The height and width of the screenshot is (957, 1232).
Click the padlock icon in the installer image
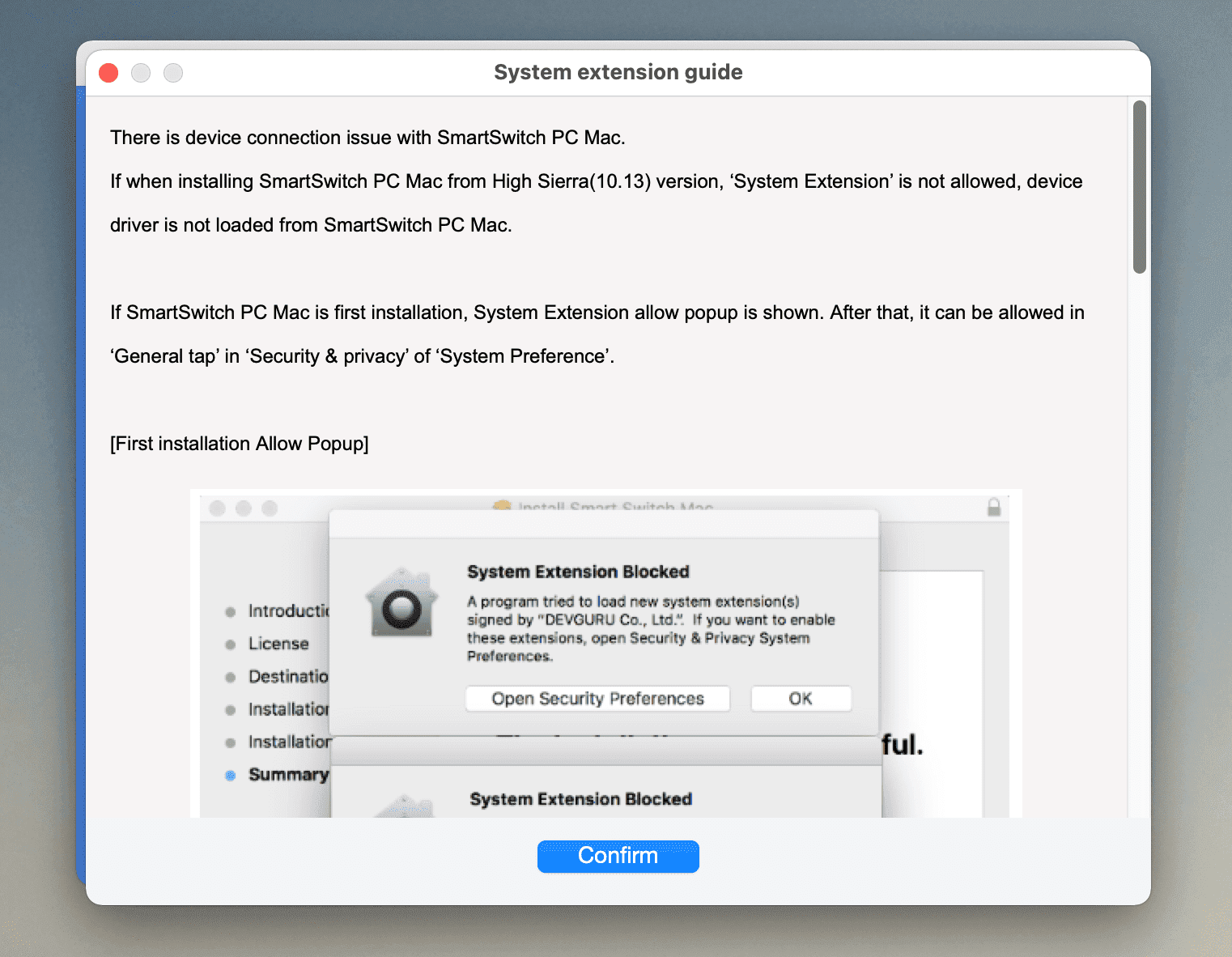[x=994, y=508]
